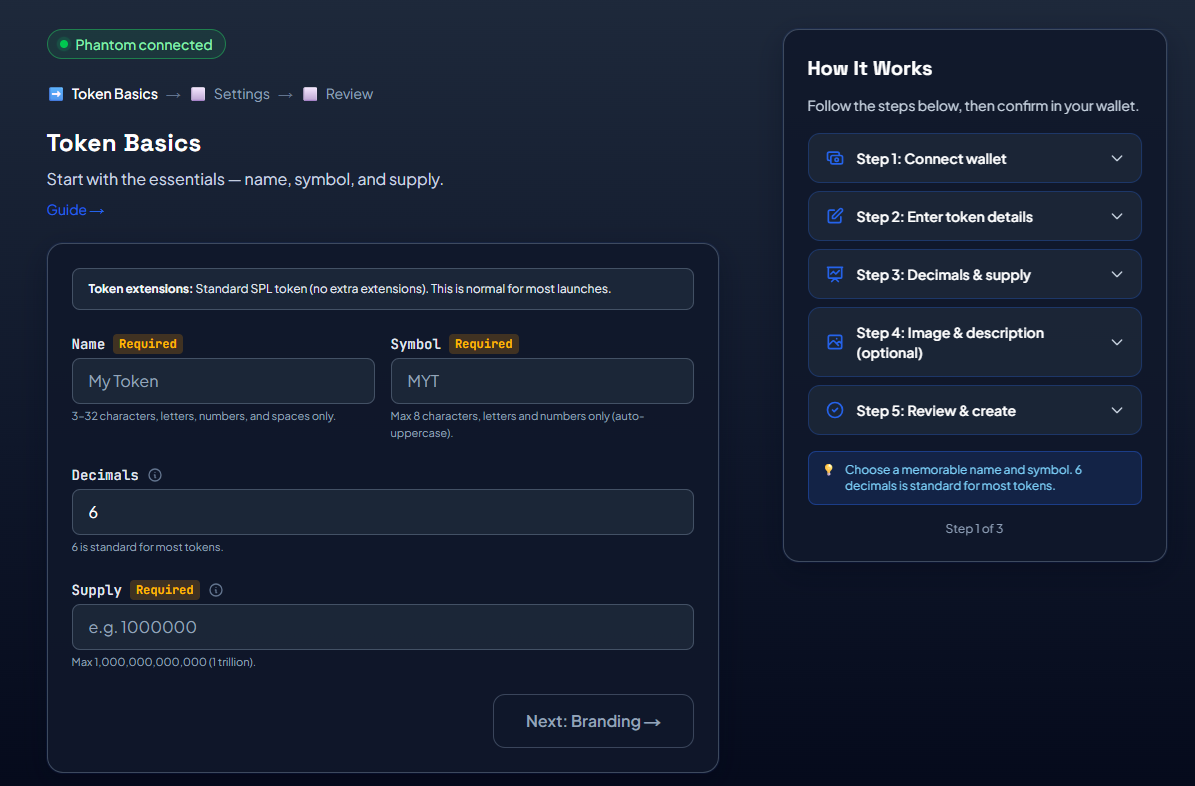Open the Review step in breadcrumb

(348, 93)
